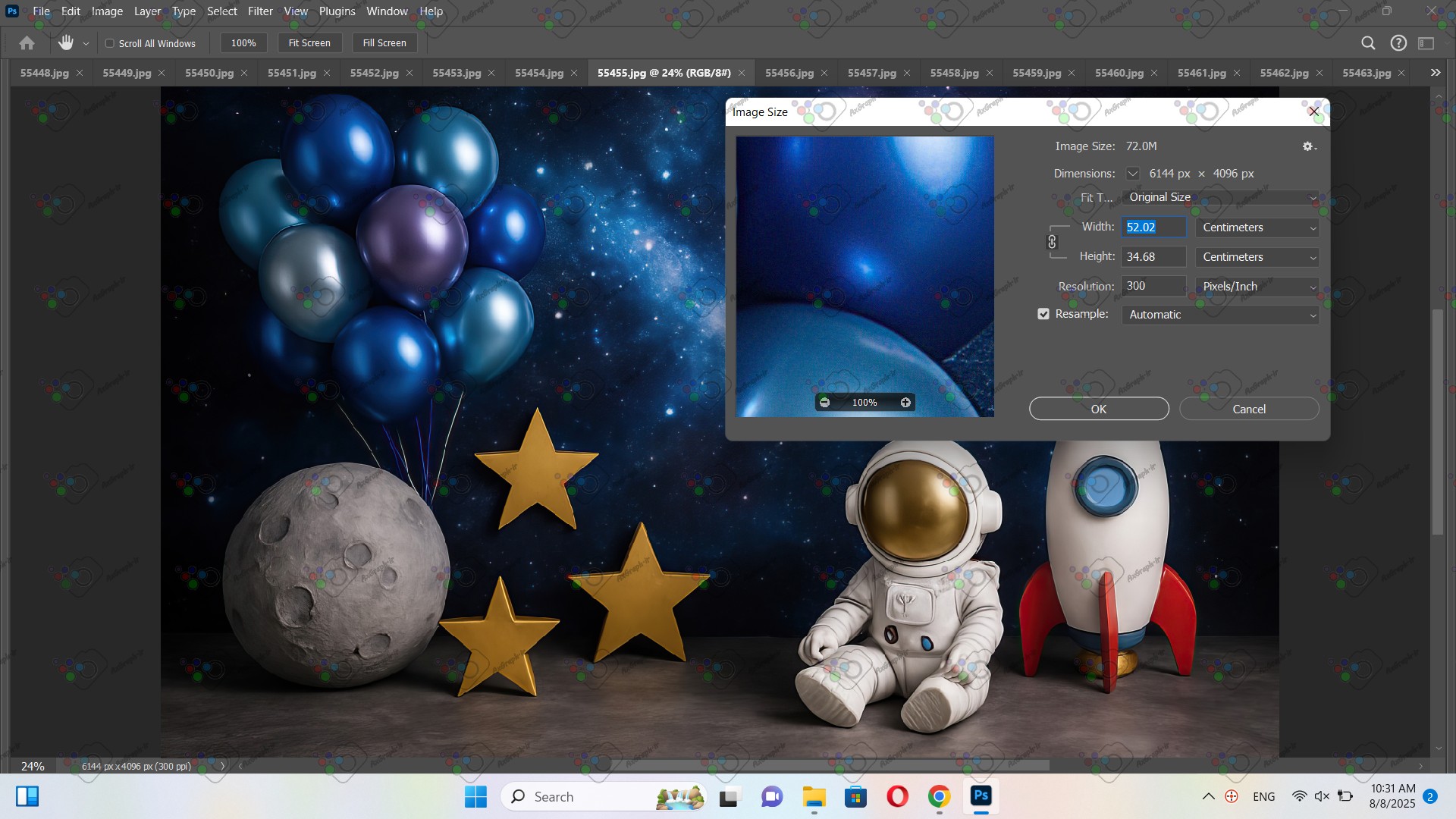Click the Home icon in options bar
1456x819 pixels.
pyautogui.click(x=27, y=43)
